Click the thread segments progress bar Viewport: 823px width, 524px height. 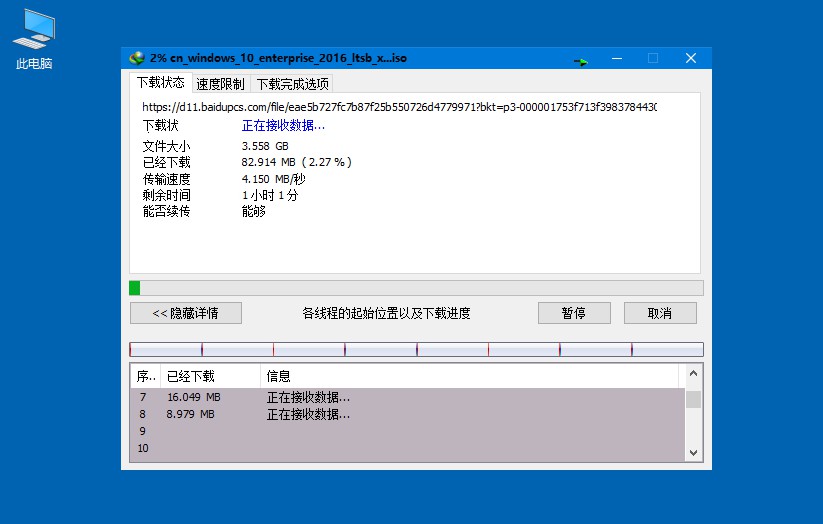coord(416,349)
